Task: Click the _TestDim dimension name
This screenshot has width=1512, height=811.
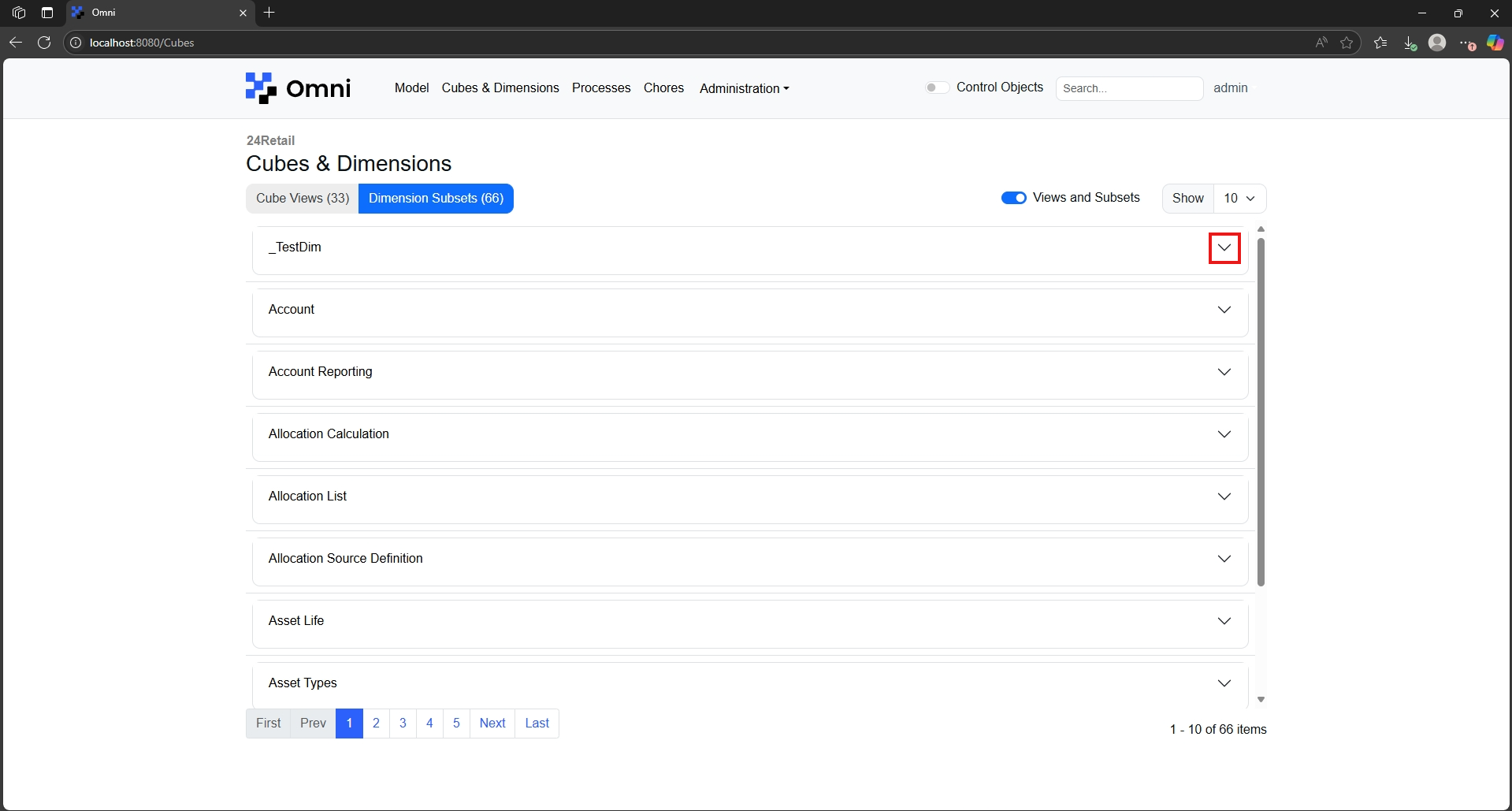Action: [295, 247]
